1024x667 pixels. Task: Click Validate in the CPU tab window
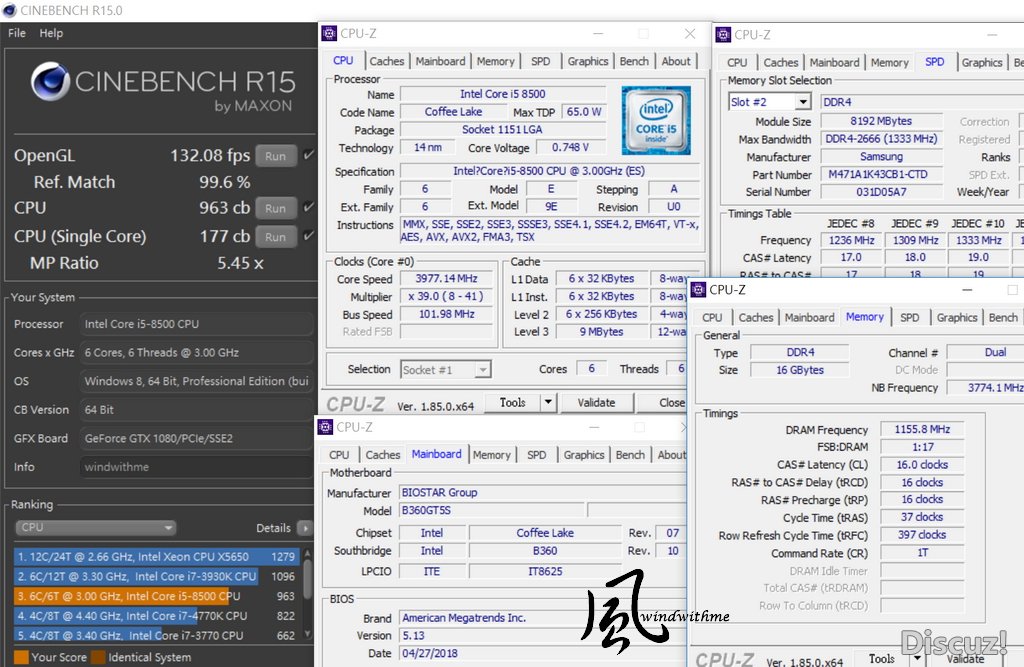point(596,403)
